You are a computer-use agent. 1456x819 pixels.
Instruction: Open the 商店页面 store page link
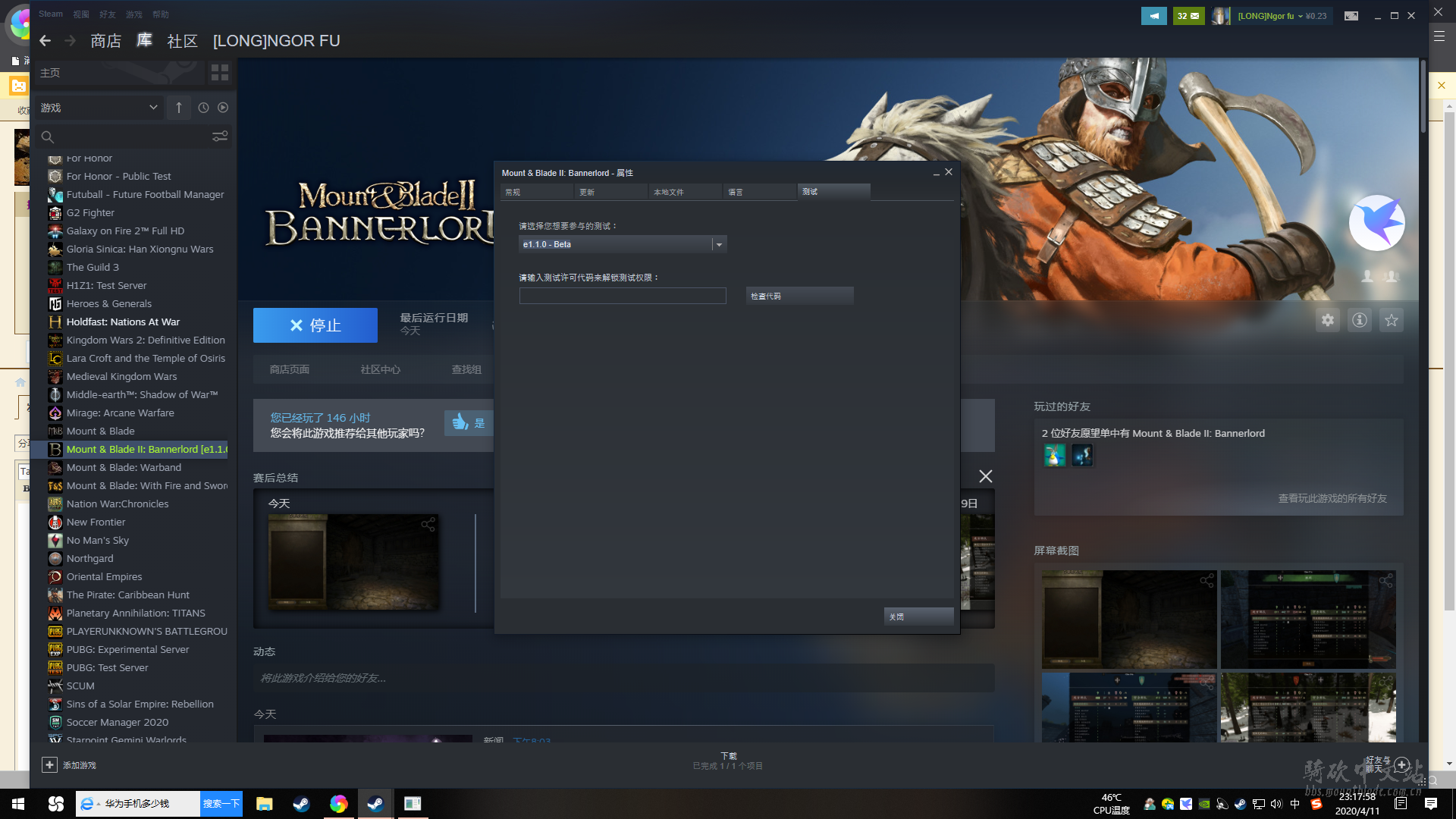tap(290, 369)
